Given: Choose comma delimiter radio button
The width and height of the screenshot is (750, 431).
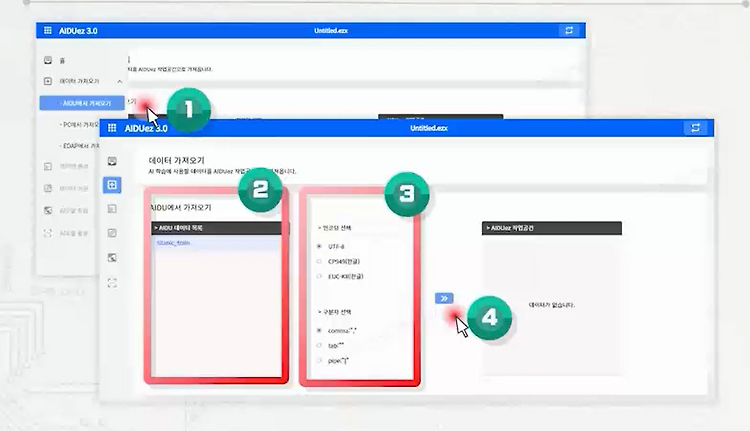Looking at the screenshot, I should pos(319,330).
